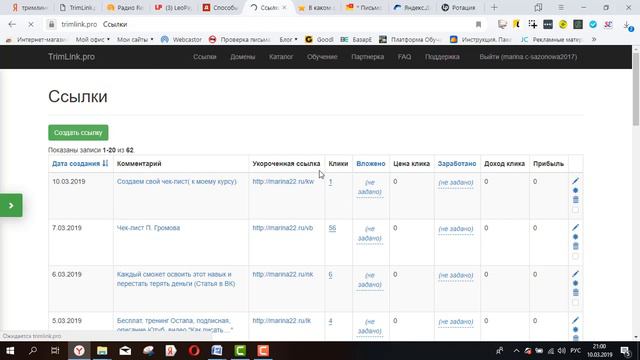The image size is (640, 360).
Task: Click the page vertical scrollbar thumb
Action: pos(636,89)
